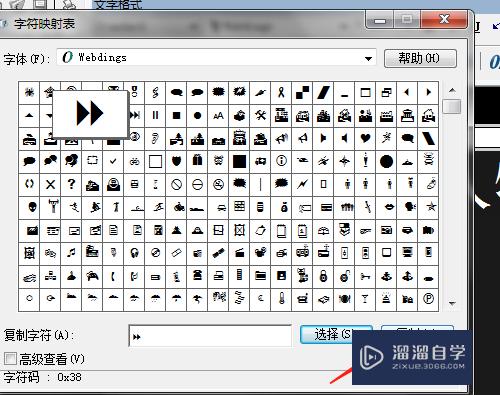Pick the crossed hammer and wrench glyph
Viewport: 500px width, 395px height.
pyautogui.click(x=260, y=115)
